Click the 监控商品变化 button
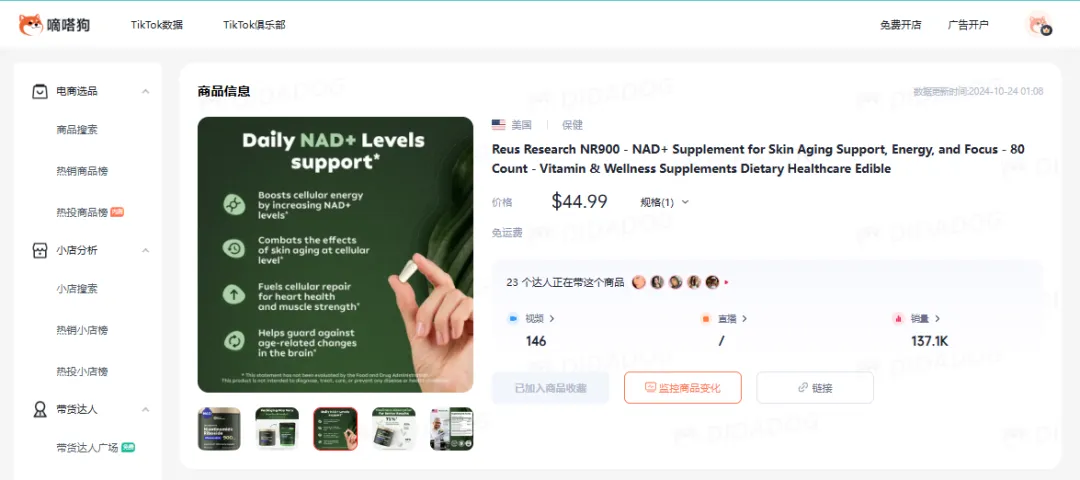The width and height of the screenshot is (1080, 480). tap(683, 388)
